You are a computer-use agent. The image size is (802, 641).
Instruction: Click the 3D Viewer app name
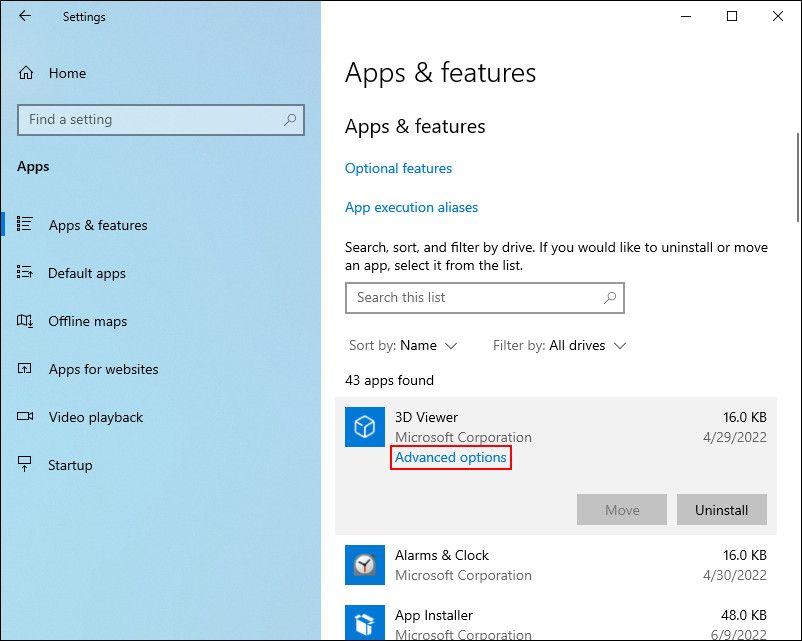pyautogui.click(x=427, y=417)
